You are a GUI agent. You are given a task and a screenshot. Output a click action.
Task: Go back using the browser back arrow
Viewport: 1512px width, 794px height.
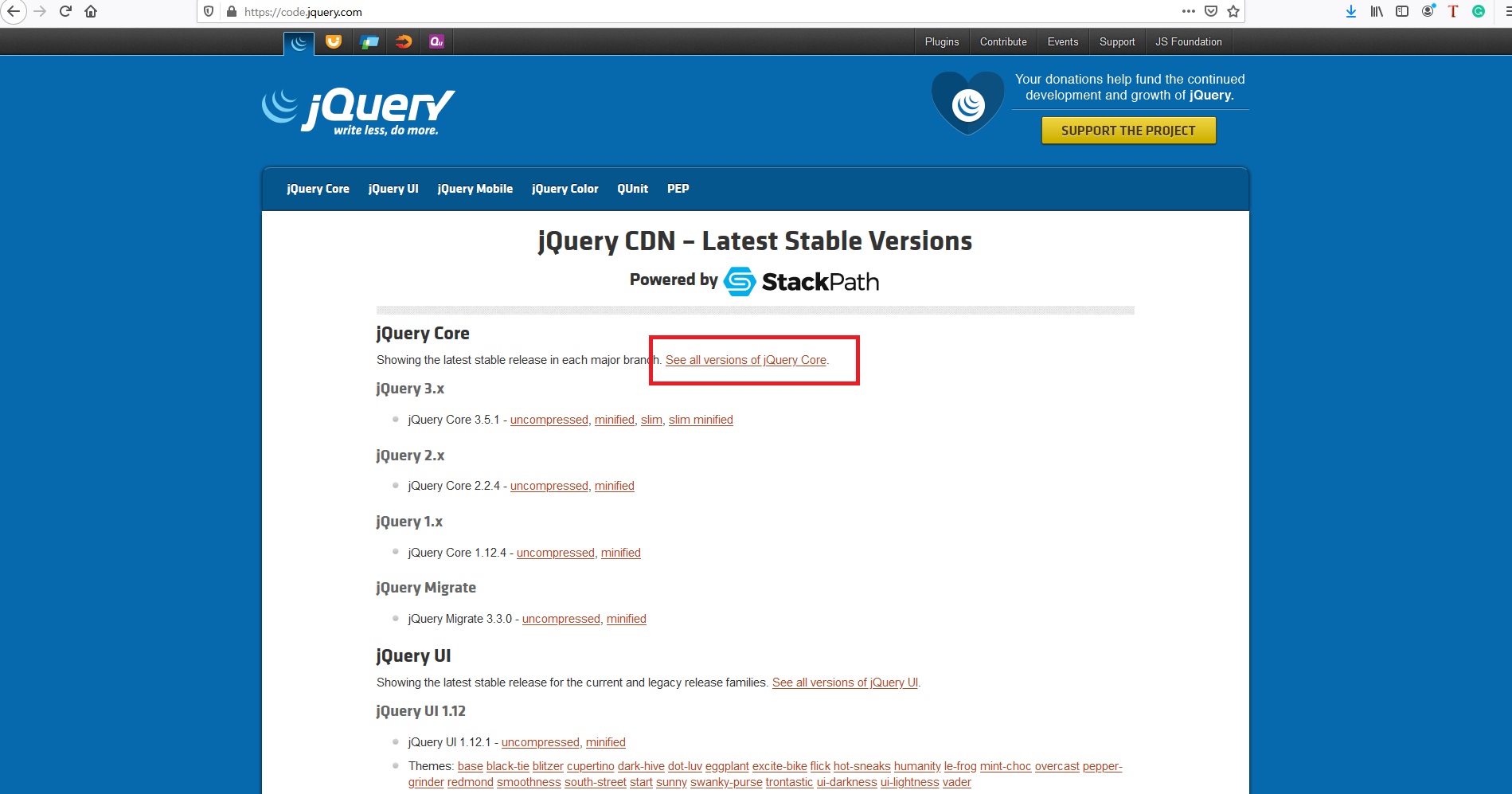coord(13,11)
